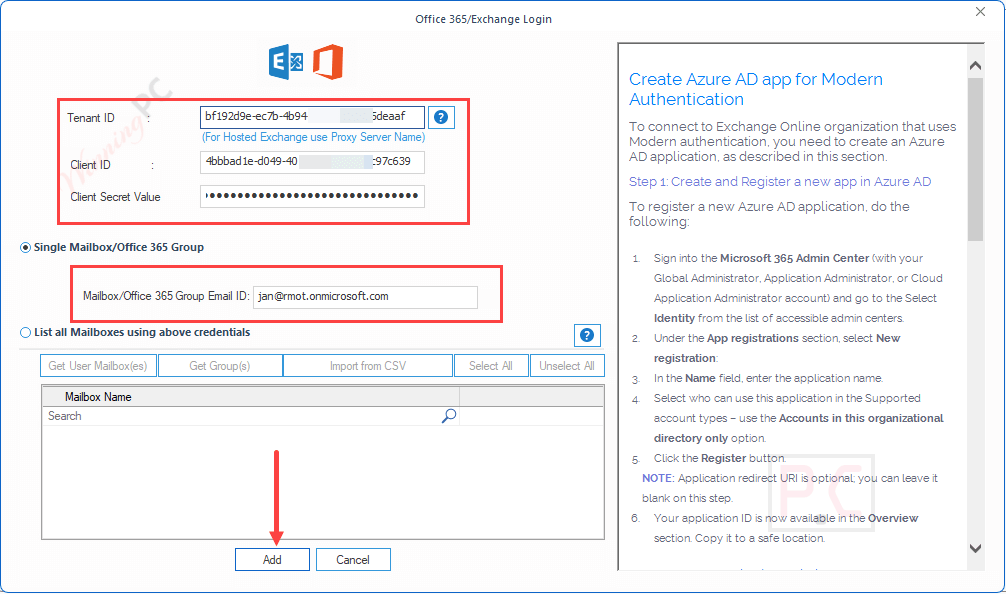Image resolution: width=1006 pixels, height=594 pixels.
Task: Click Get User Mailbox(es) button
Action: [x=98, y=366]
